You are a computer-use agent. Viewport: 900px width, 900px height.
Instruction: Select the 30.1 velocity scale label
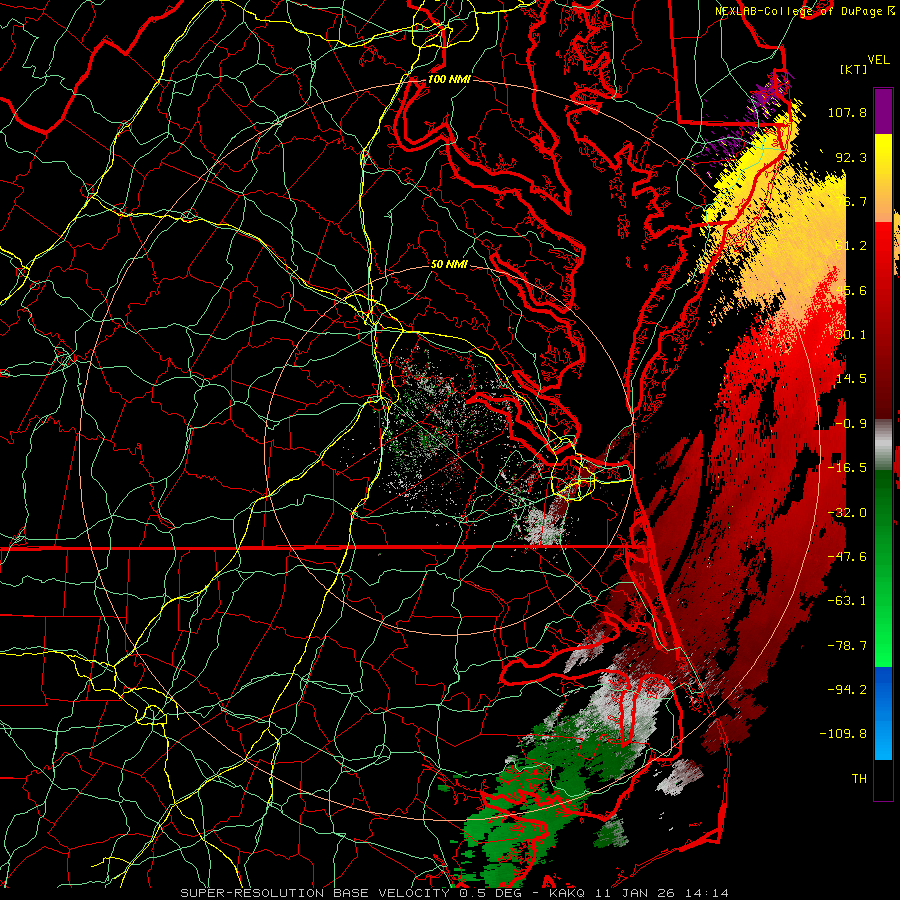[x=851, y=335]
